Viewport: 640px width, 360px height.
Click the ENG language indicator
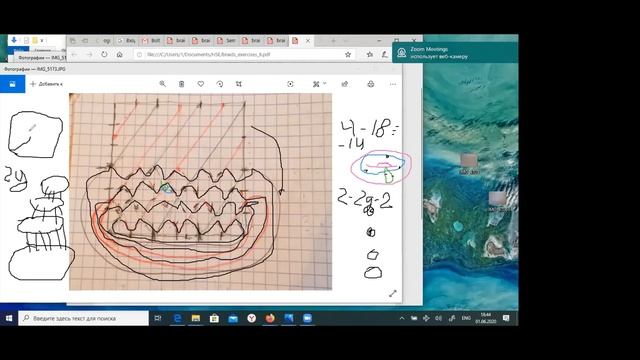point(466,318)
